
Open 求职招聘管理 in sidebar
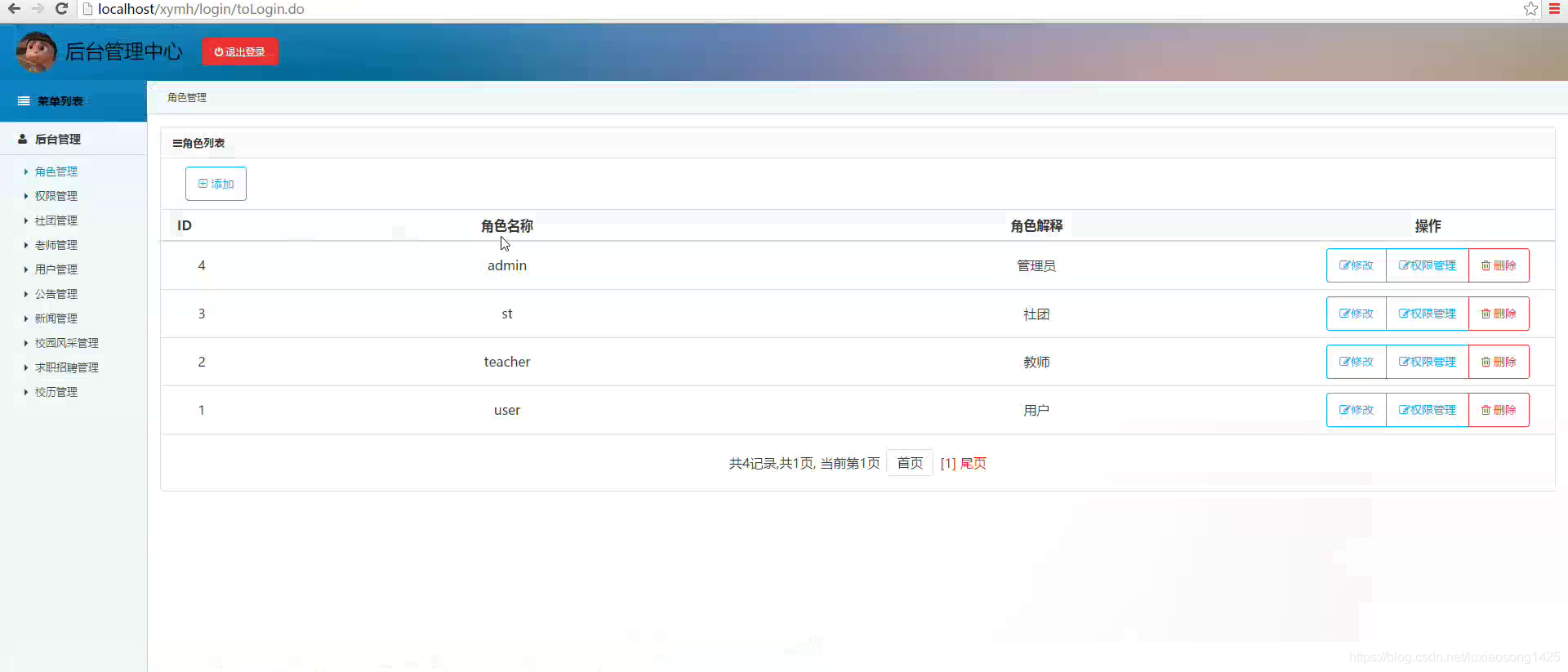click(66, 367)
